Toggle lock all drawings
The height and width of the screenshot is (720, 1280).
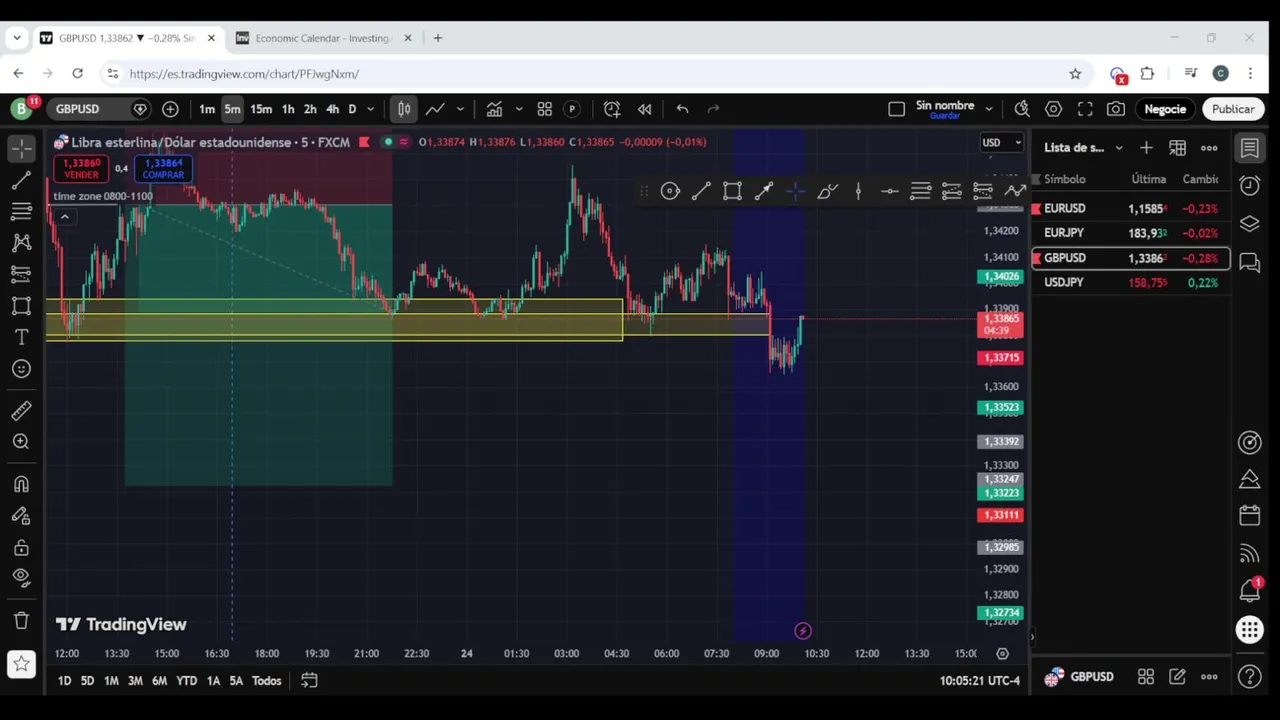[x=21, y=547]
